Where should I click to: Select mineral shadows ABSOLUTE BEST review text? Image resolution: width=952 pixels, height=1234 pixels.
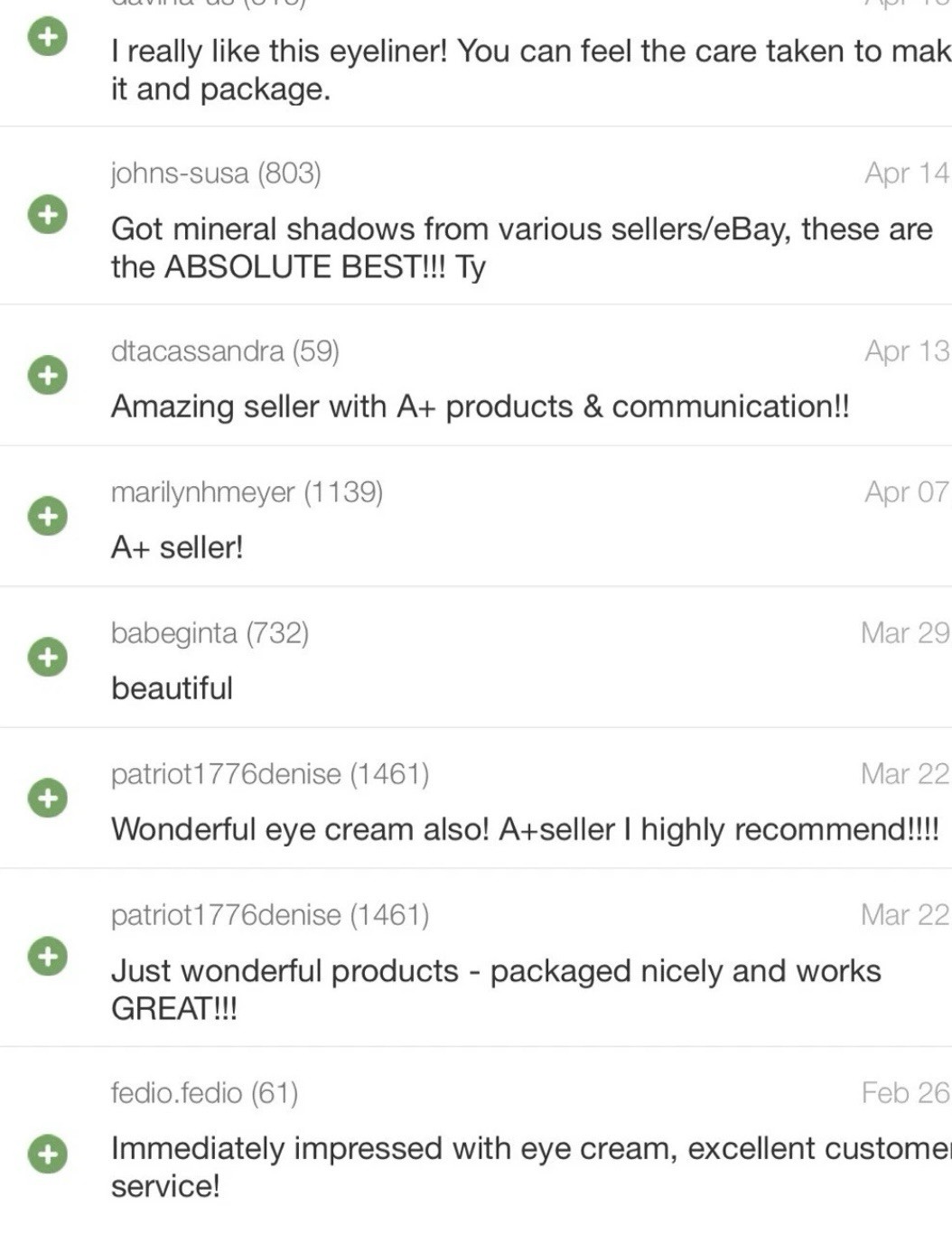pos(521,248)
